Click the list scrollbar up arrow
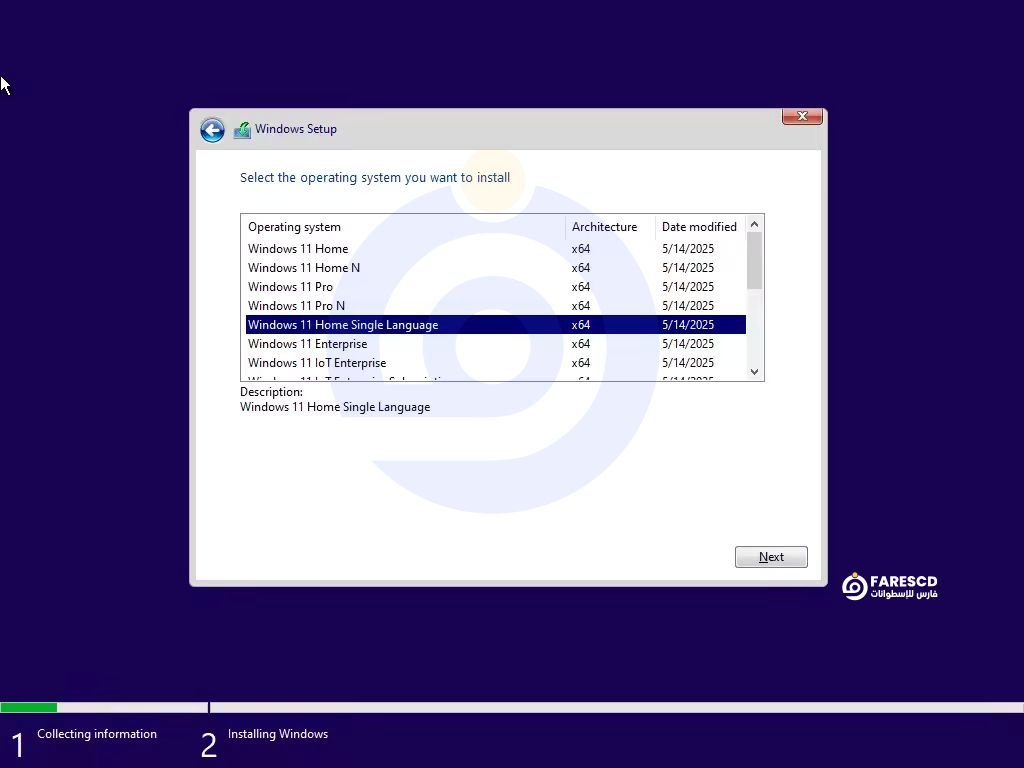 [754, 224]
